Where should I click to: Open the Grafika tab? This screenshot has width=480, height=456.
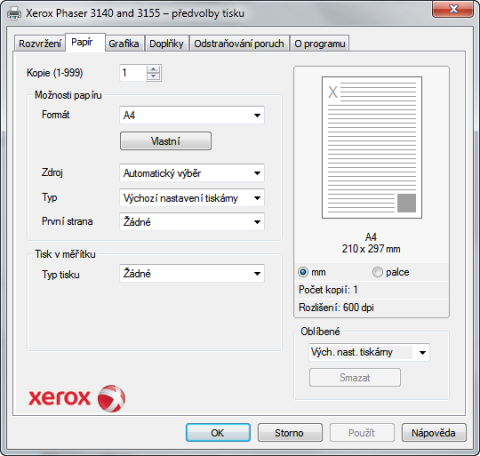[x=124, y=44]
